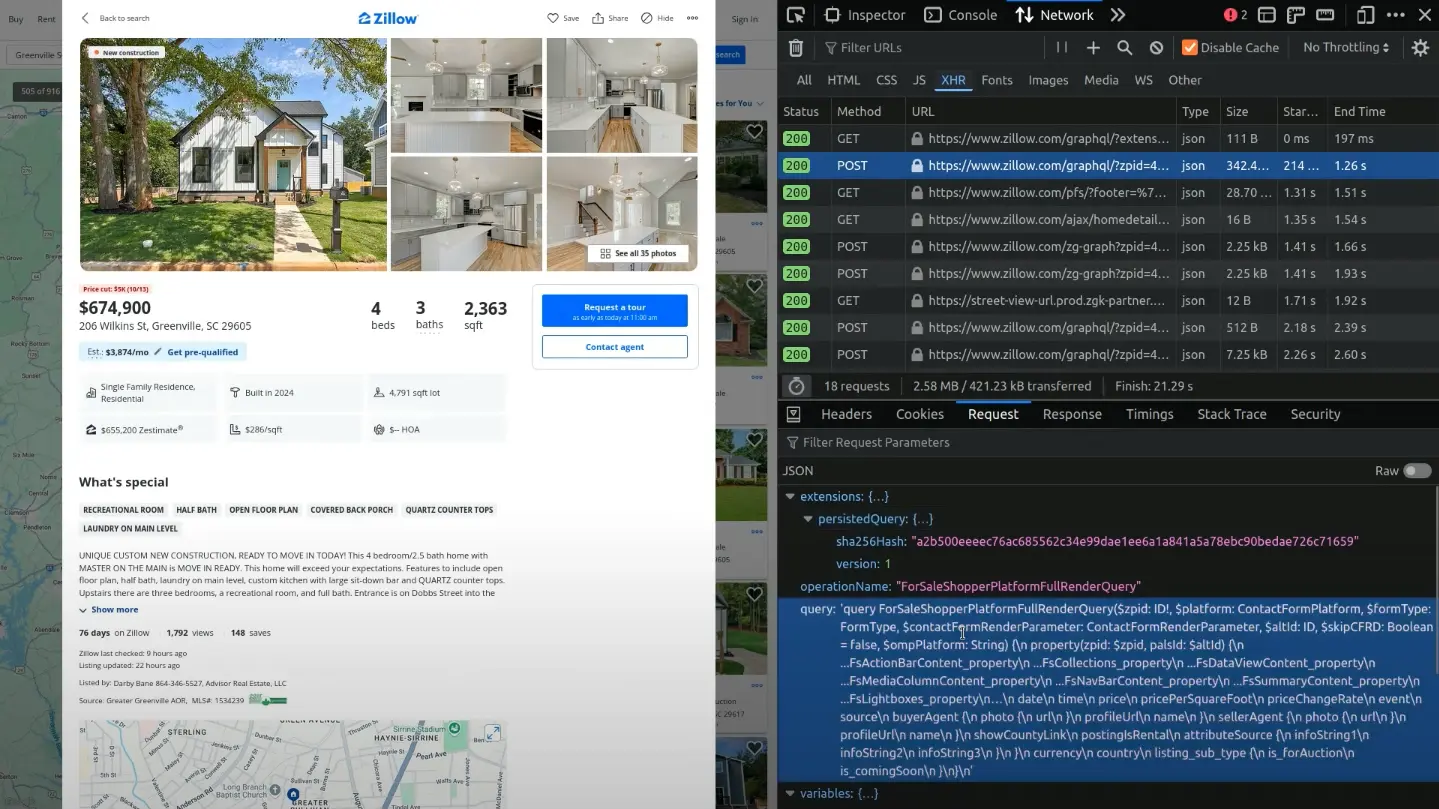Expand the variables JSON node
Screen dimensions: 1439x809
coord(790,794)
